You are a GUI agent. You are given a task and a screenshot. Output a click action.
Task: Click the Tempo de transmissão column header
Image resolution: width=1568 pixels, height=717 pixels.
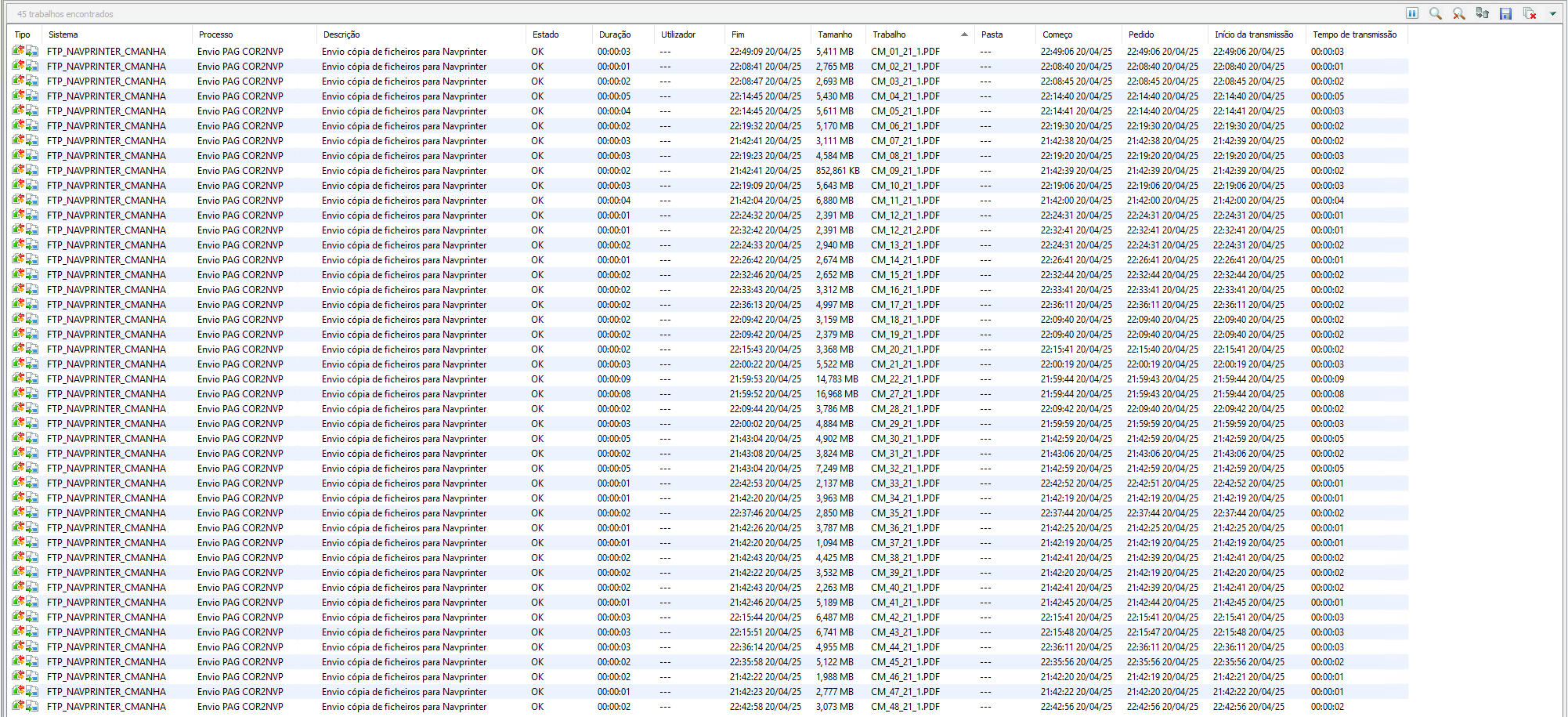1357,34
